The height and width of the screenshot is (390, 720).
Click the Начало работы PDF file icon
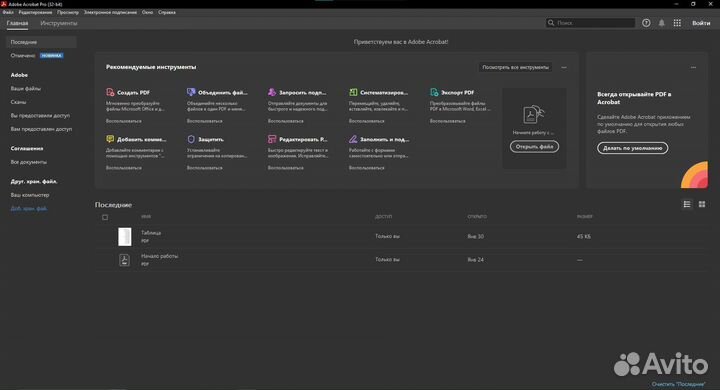click(124, 260)
